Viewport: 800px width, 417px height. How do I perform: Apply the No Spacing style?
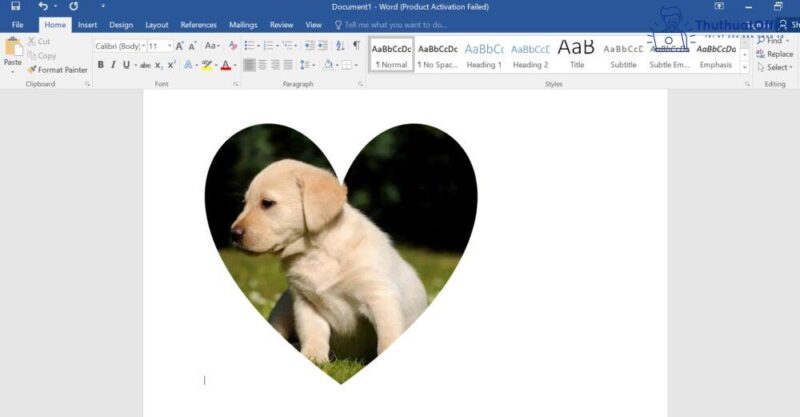pyautogui.click(x=438, y=55)
